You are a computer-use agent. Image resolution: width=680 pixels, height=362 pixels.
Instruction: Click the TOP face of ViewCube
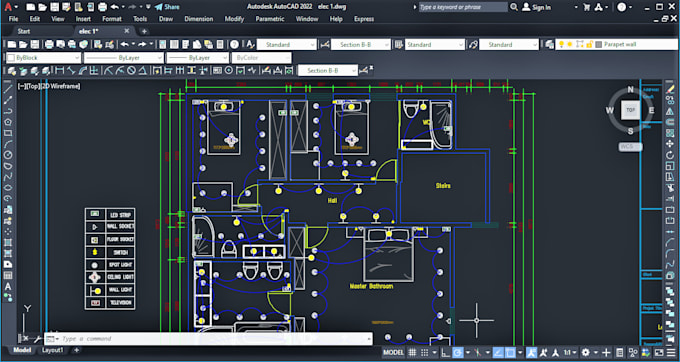tap(631, 110)
